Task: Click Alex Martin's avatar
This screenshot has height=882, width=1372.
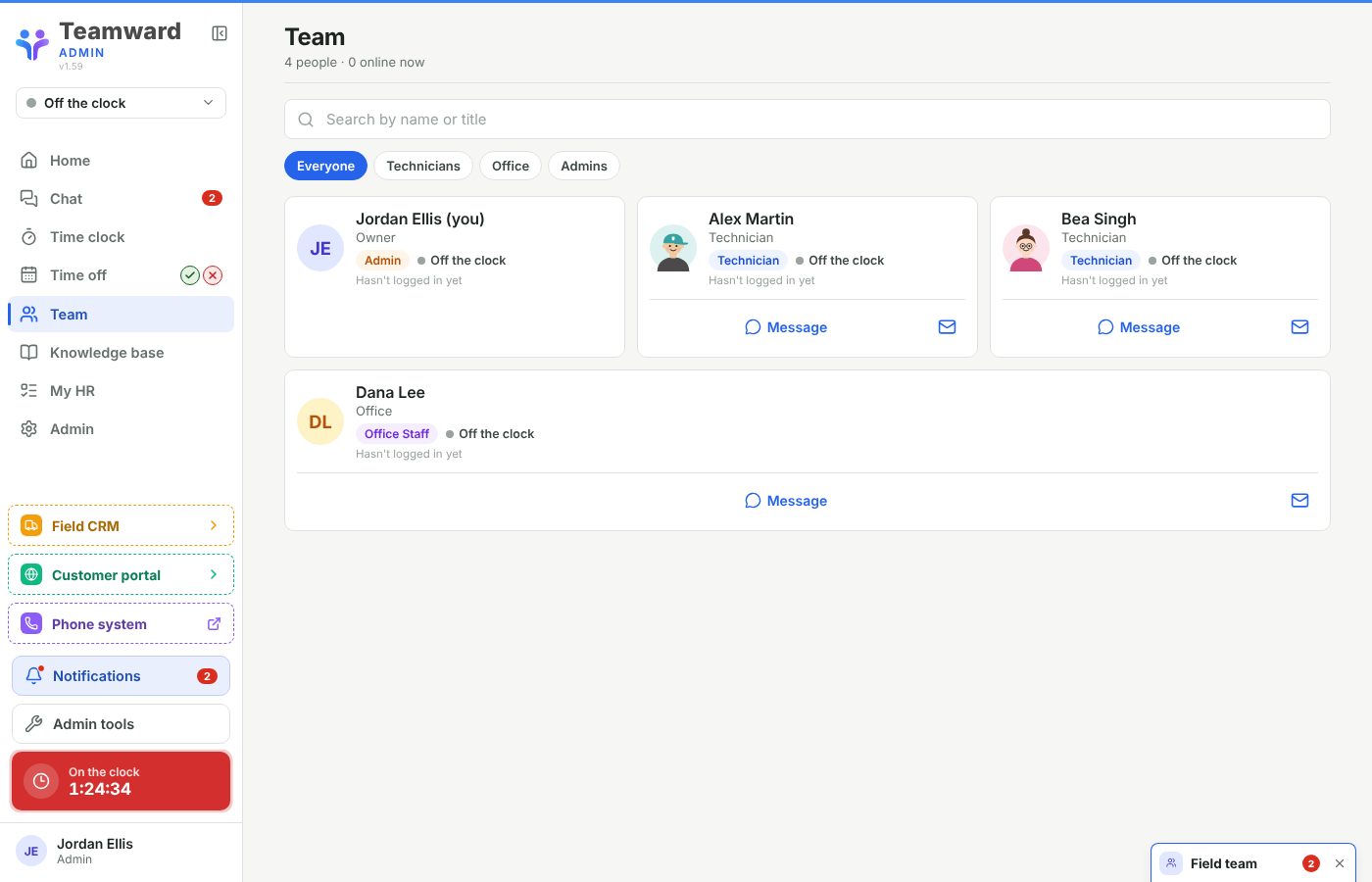Action: click(673, 248)
